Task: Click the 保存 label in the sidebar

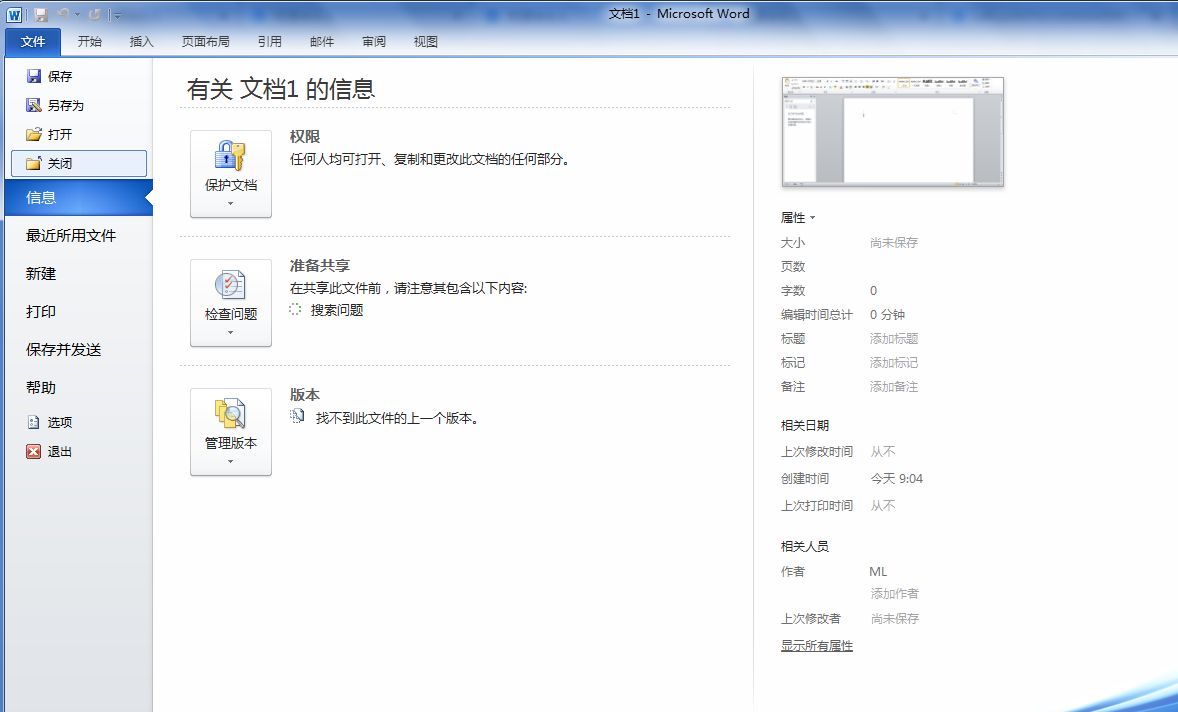Action: 60,77
